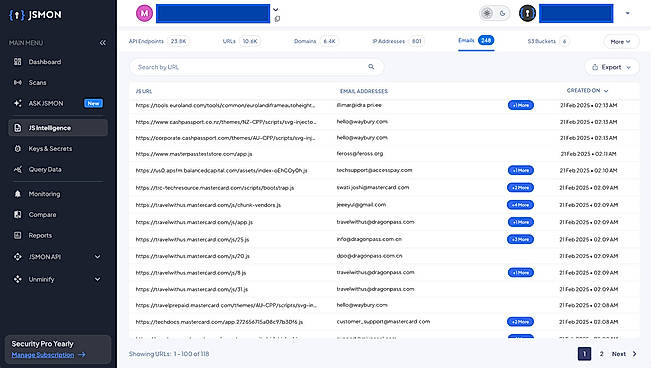Go to page 2
The image size is (651, 368).
pyautogui.click(x=601, y=354)
